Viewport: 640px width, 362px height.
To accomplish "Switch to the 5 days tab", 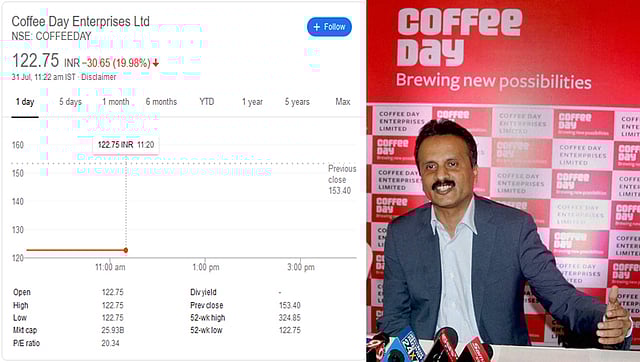I will tap(71, 102).
